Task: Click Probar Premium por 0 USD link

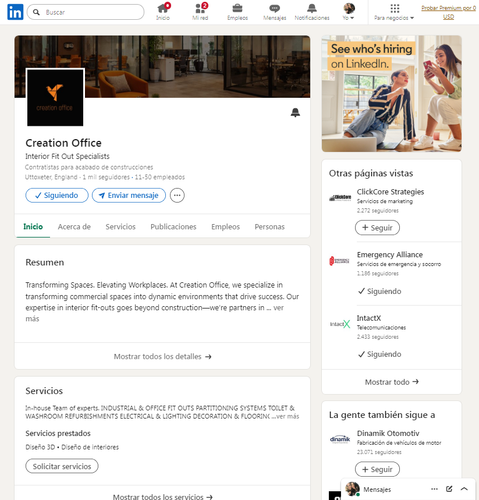Action: point(448,12)
